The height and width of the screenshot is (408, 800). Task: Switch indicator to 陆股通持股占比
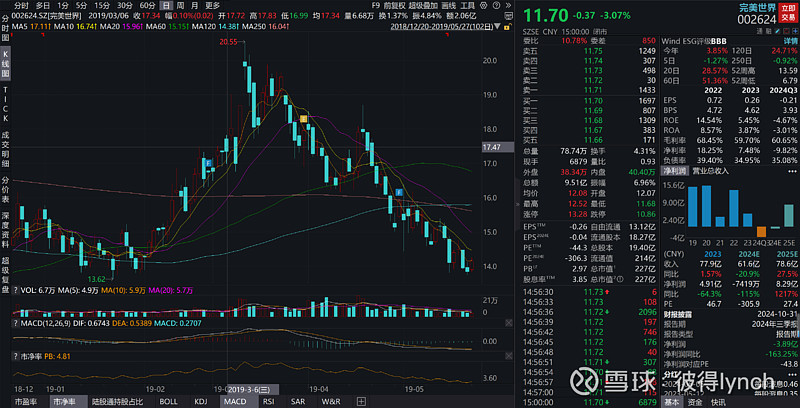click(x=117, y=401)
